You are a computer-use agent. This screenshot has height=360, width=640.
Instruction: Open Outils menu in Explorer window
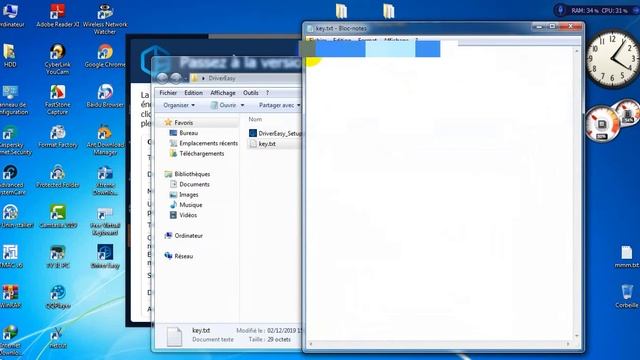point(251,93)
